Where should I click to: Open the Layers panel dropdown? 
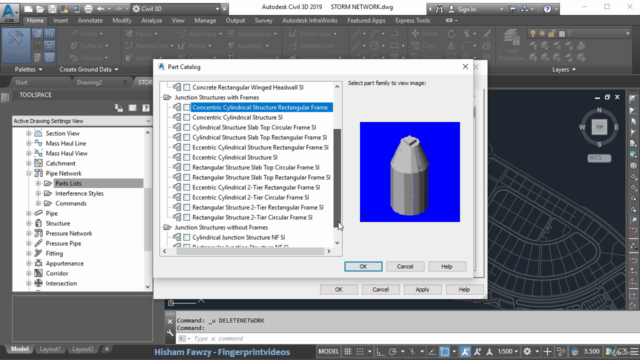pyautogui.click(x=564, y=69)
